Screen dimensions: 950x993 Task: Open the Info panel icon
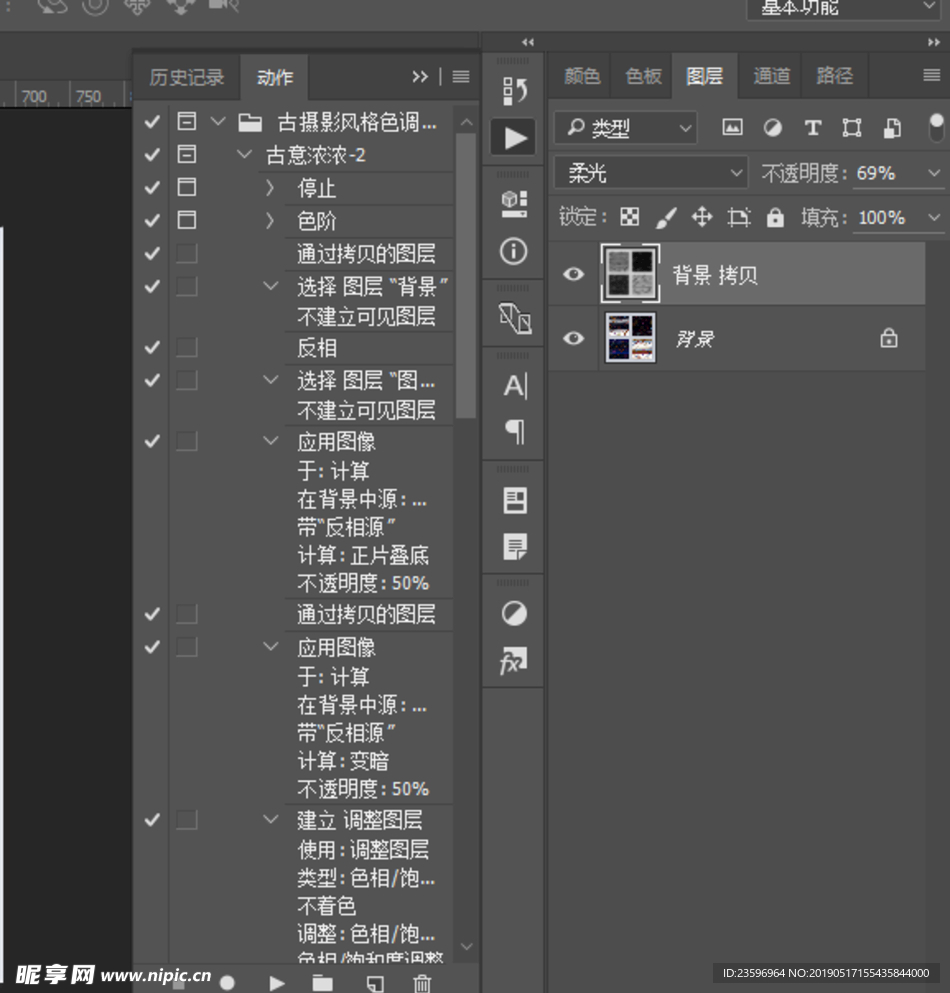tap(513, 252)
